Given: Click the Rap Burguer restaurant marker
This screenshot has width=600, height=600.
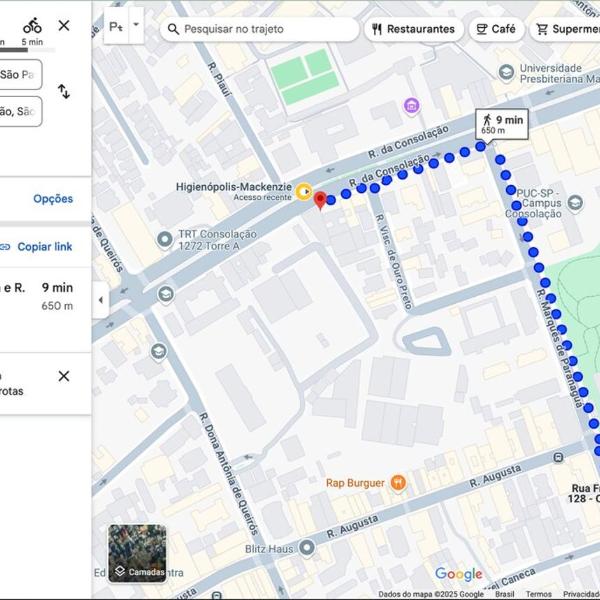Looking at the screenshot, I should pyautogui.click(x=398, y=483).
